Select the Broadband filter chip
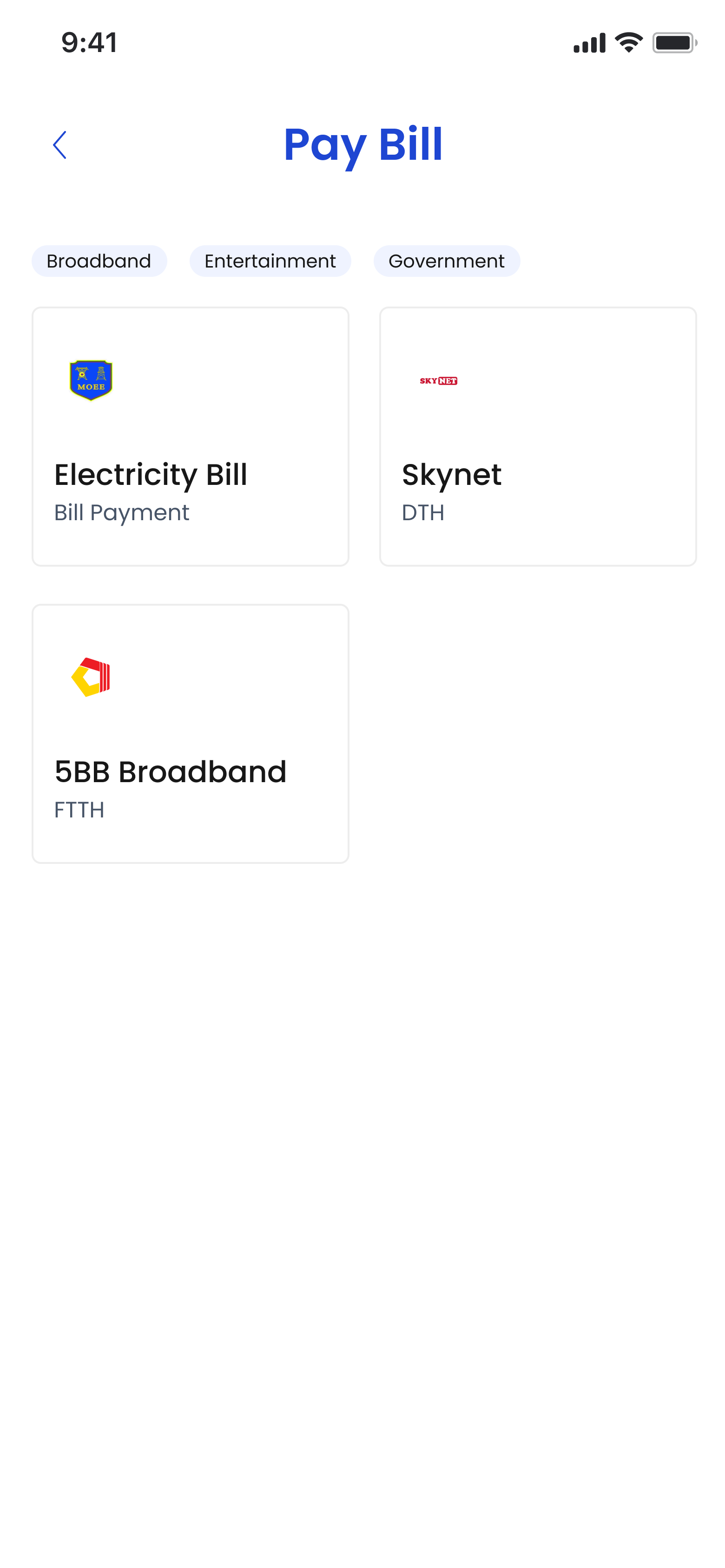Viewport: 725px width, 1568px height. pos(99,261)
